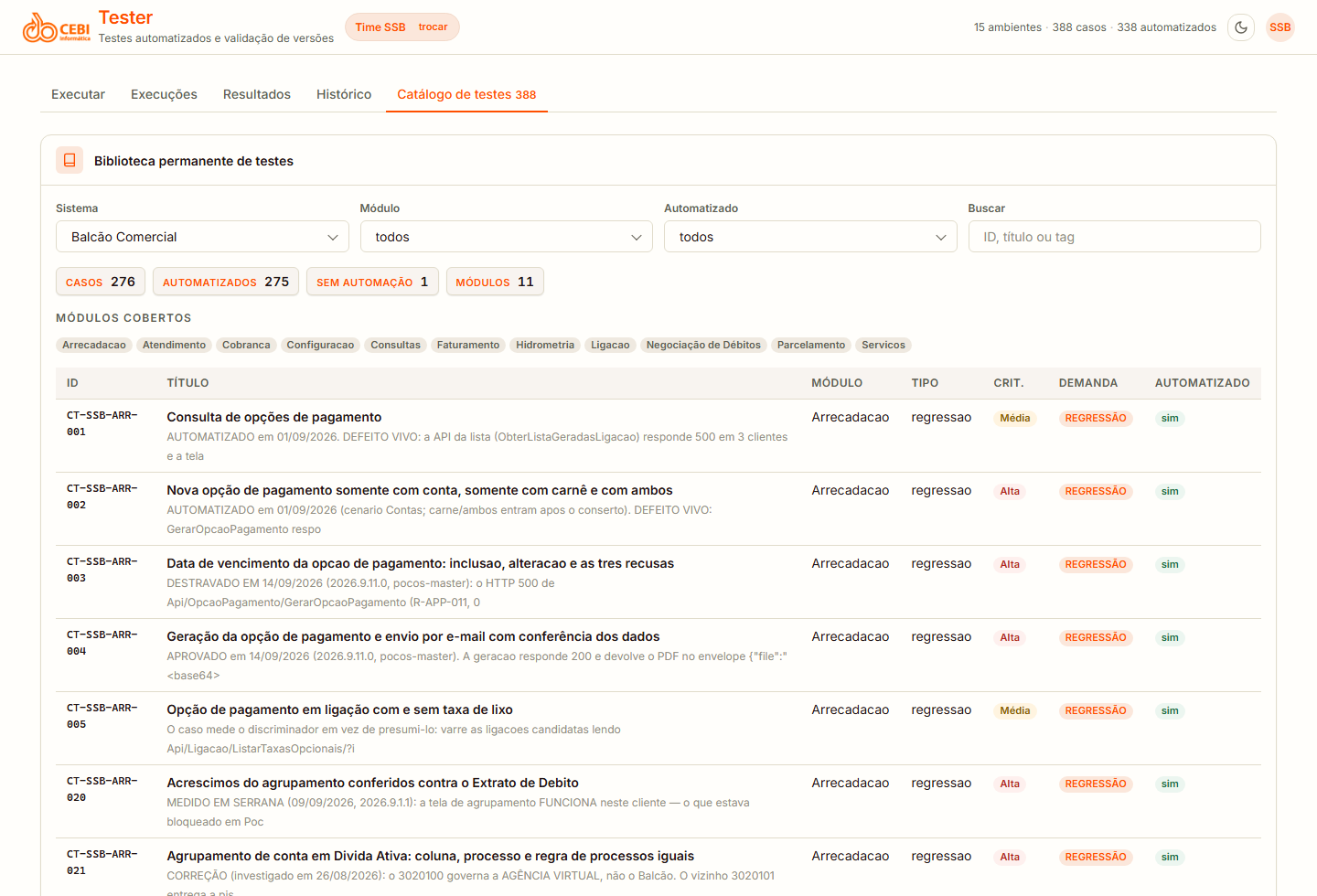Click 'sim' badge in CT-SSB-ARR-021 row

pos(1170,857)
